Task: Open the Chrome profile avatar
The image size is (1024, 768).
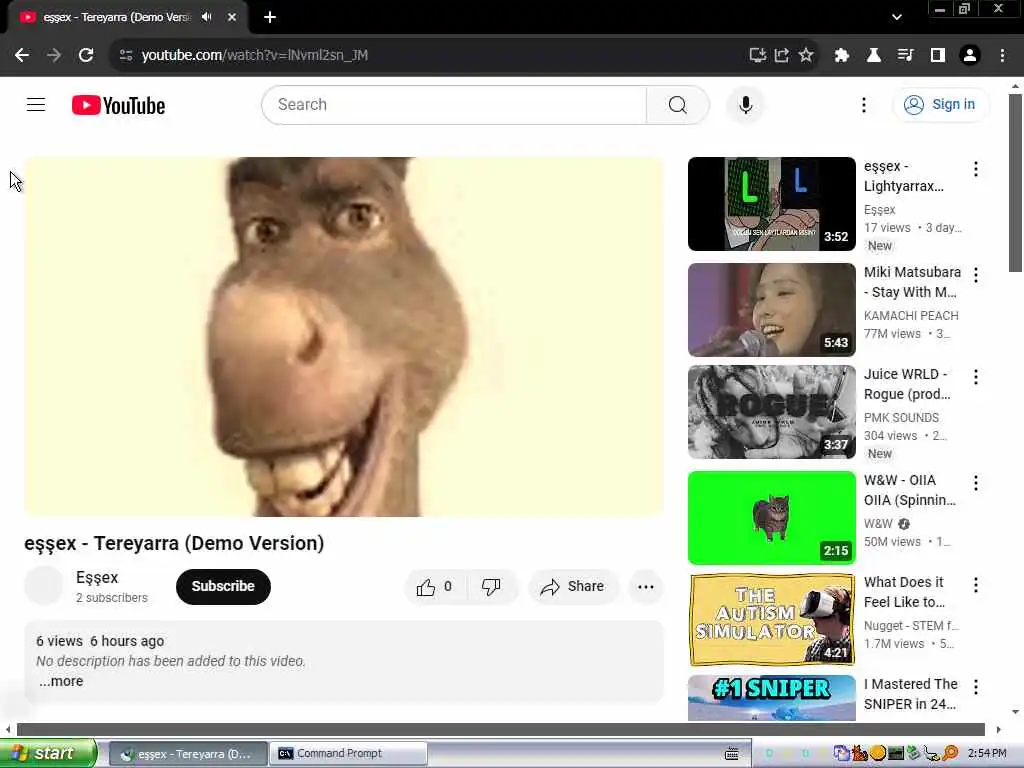Action: click(x=970, y=55)
